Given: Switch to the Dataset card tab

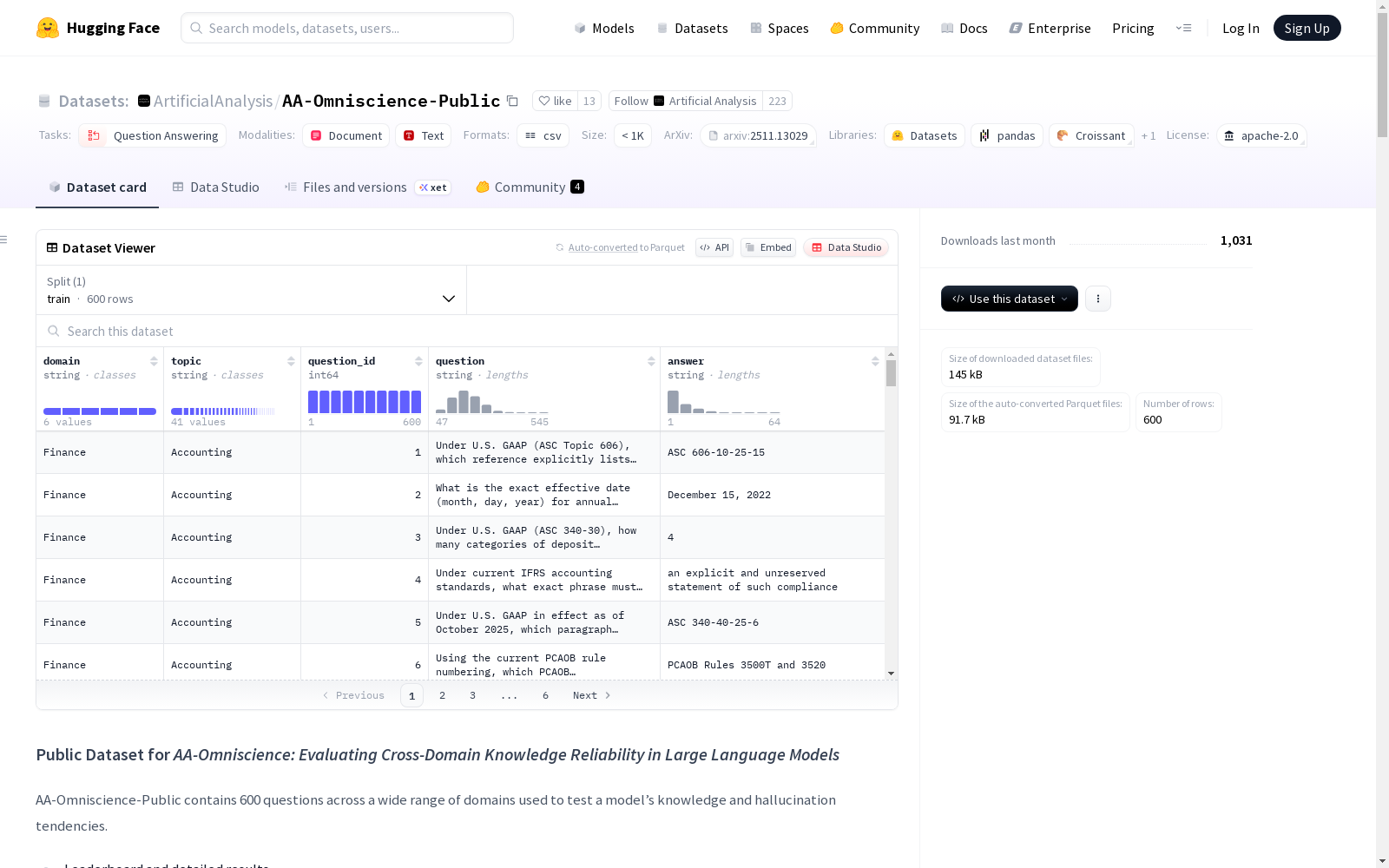Looking at the screenshot, I should [x=97, y=187].
